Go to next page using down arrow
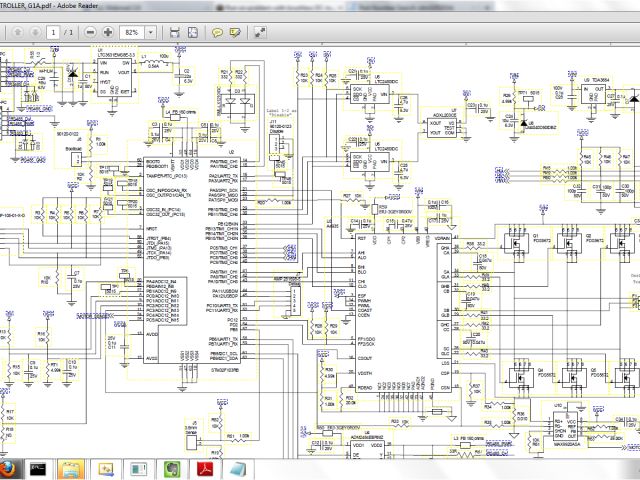Image resolution: width=640 pixels, height=480 pixels. [33, 32]
